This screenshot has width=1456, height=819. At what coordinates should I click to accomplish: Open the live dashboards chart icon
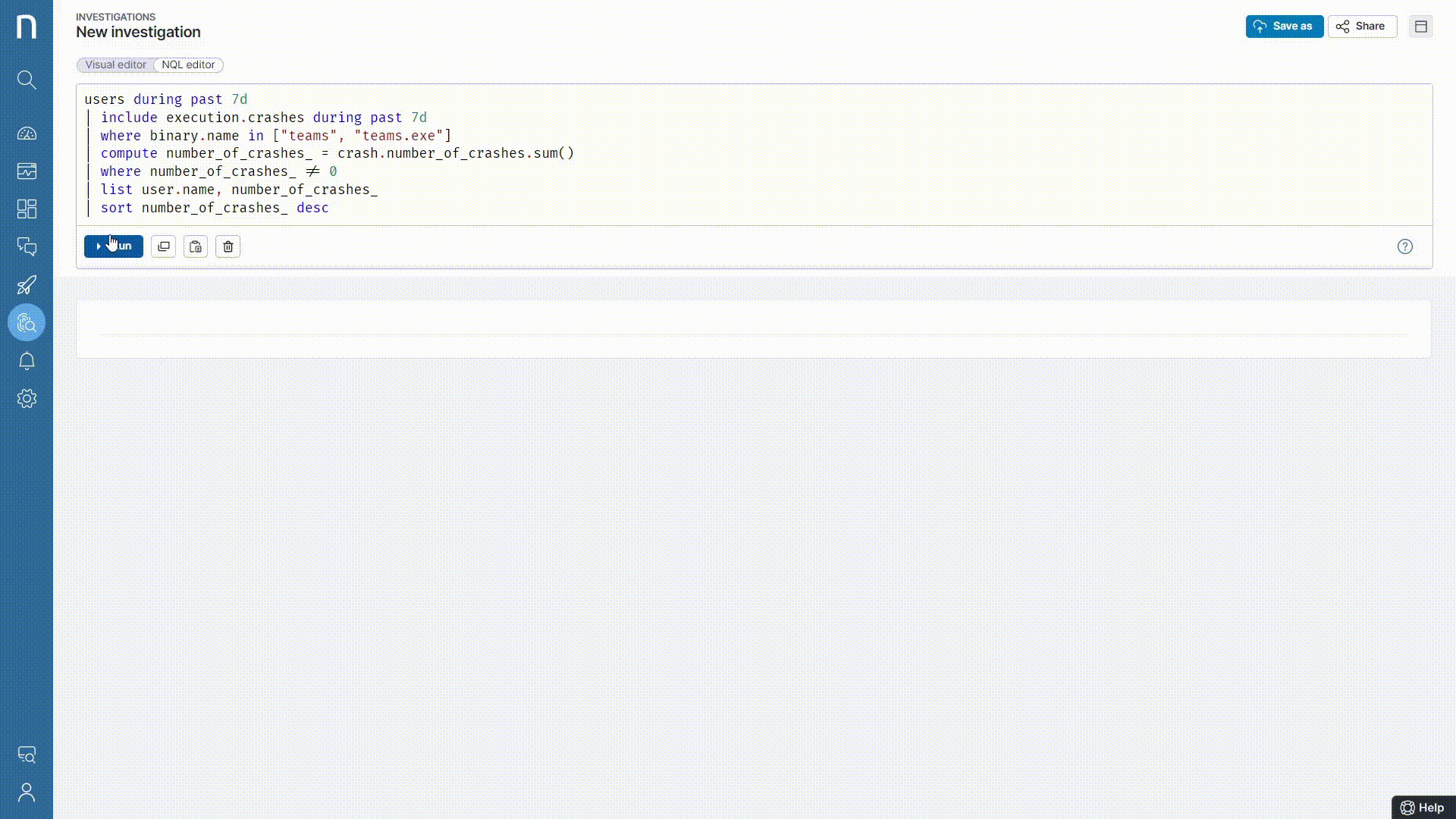click(27, 171)
